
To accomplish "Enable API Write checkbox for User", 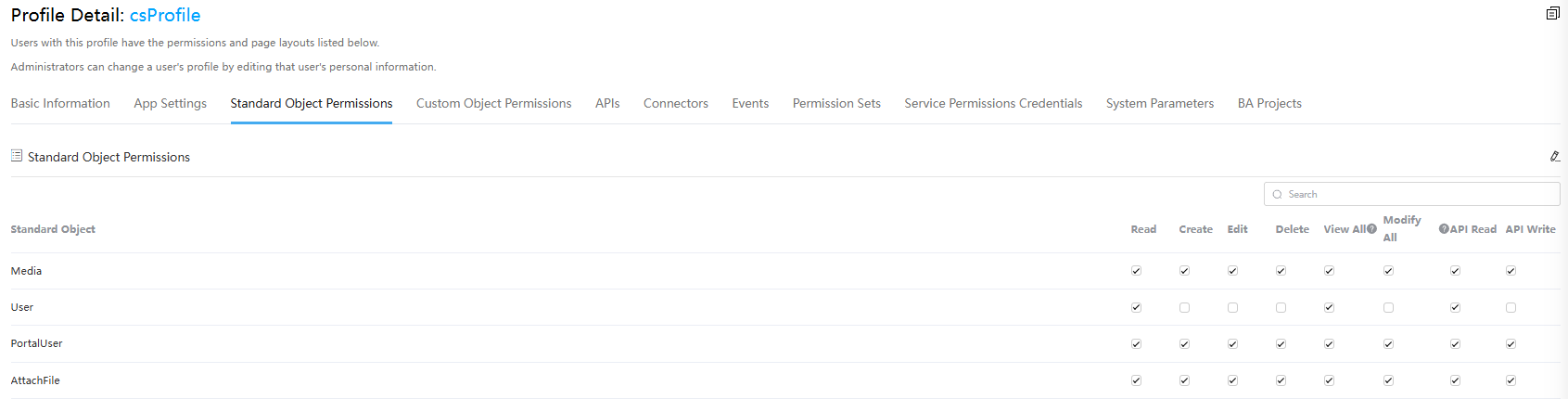I will coord(1511,307).
